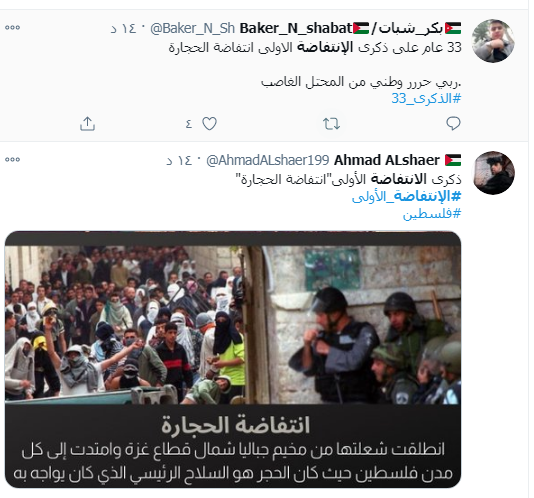Like Baker_N_shabat's tweet with heart icon
Image resolution: width=534 pixels, height=498 pixels.
coord(209,124)
